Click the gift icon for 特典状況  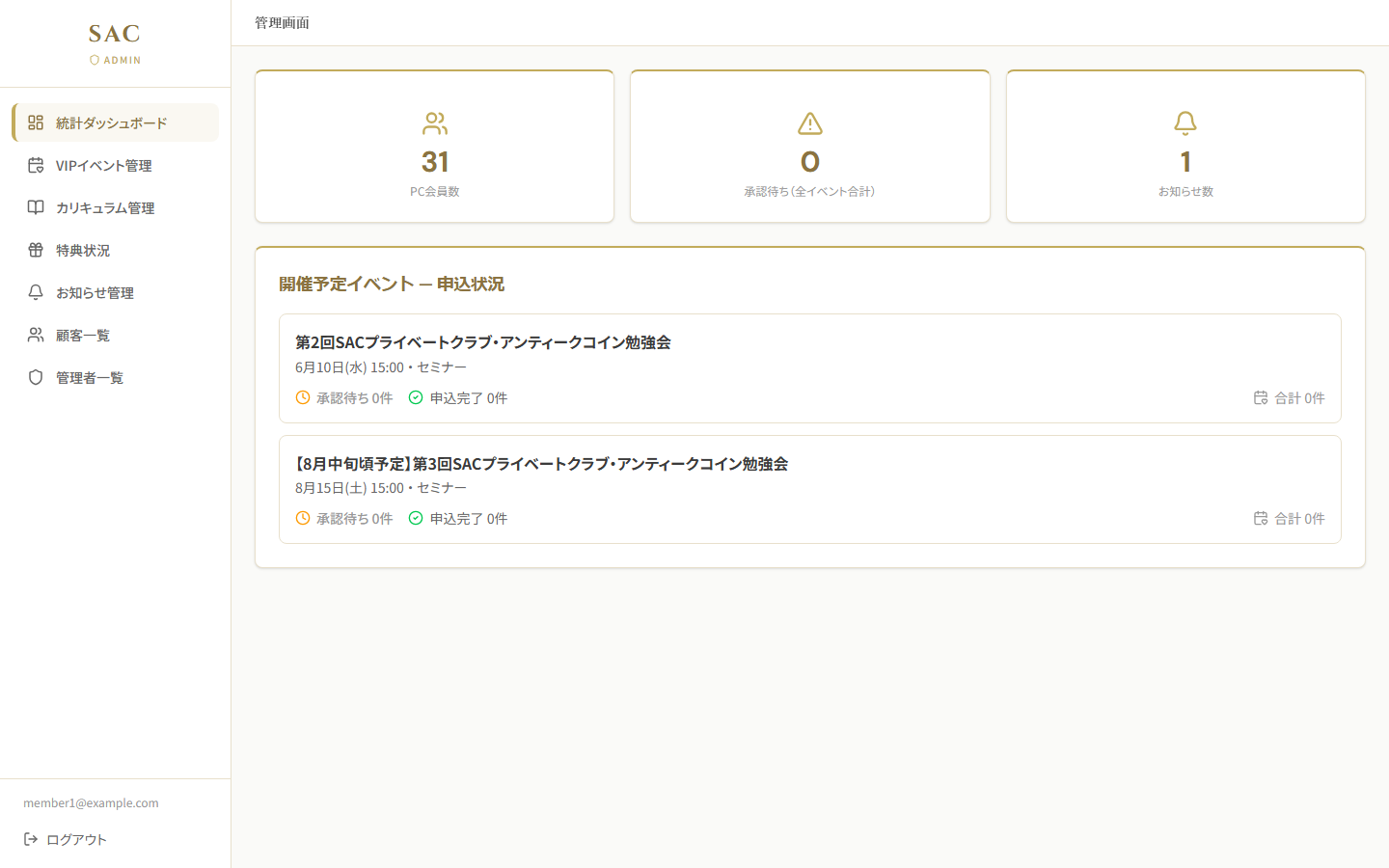(x=36, y=250)
